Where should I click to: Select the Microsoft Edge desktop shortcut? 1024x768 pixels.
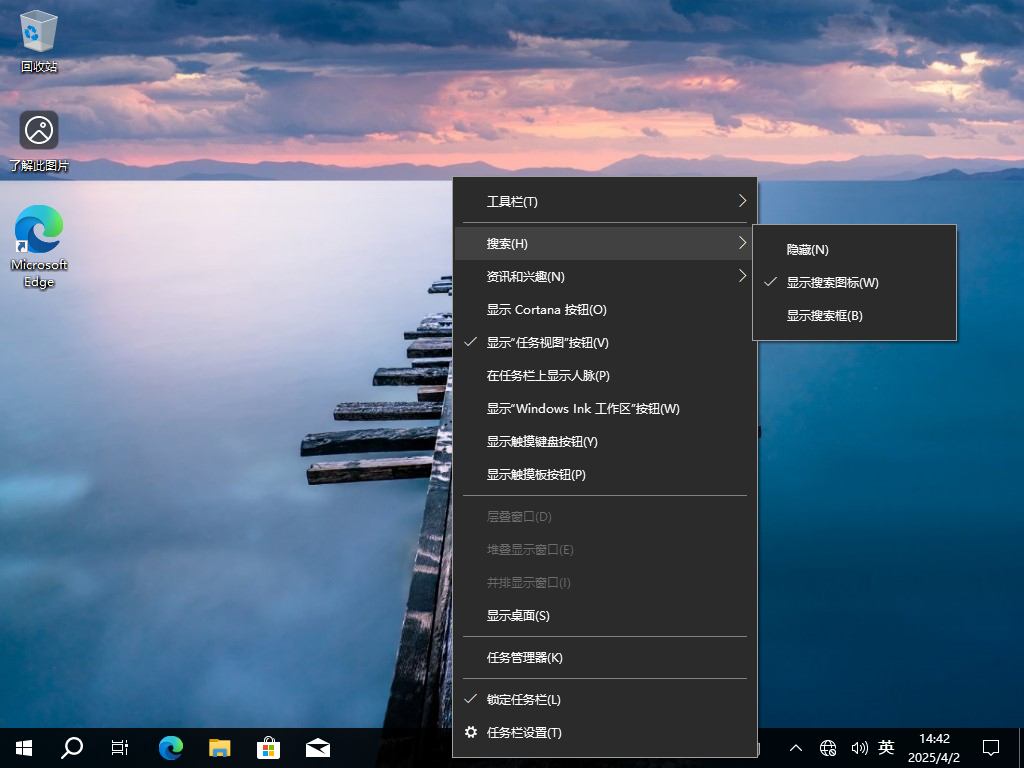[39, 247]
